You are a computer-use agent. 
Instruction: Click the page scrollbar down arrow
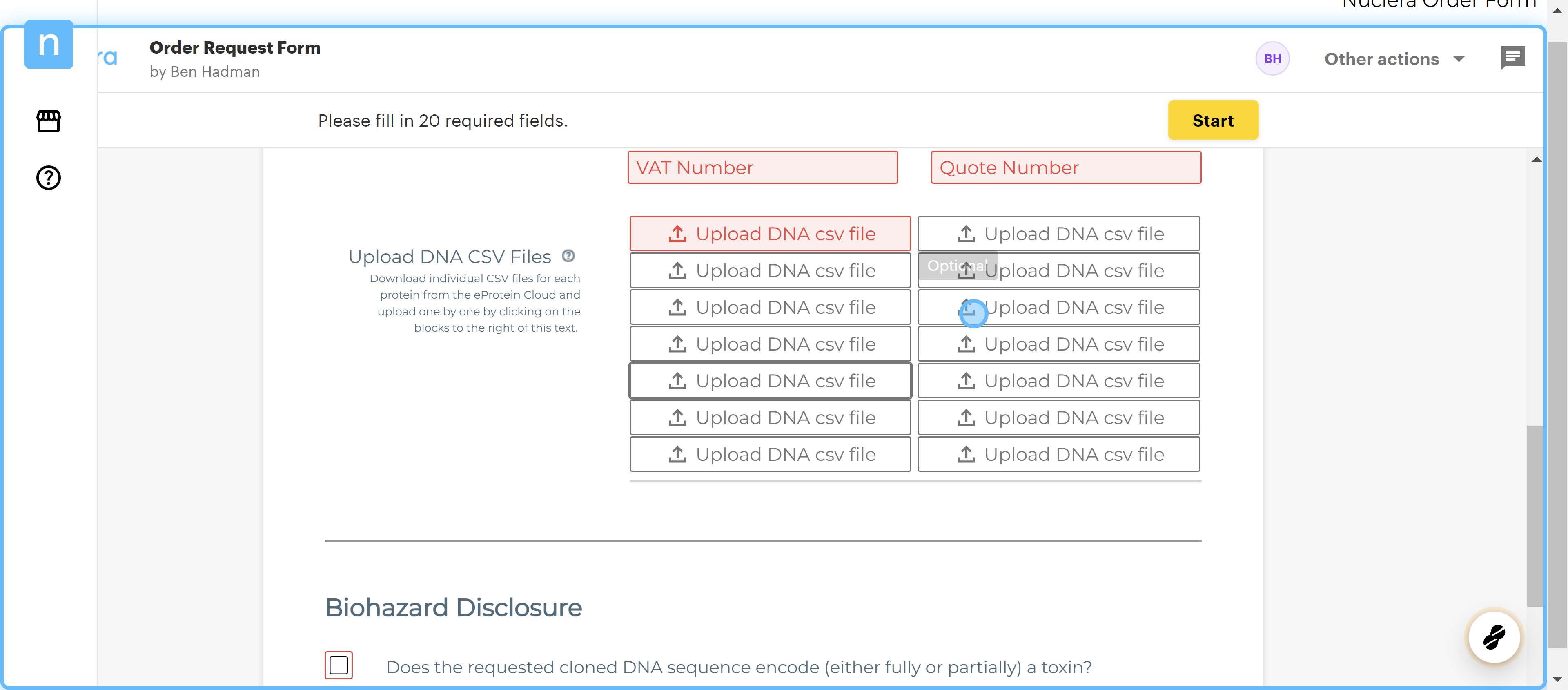point(1558,679)
